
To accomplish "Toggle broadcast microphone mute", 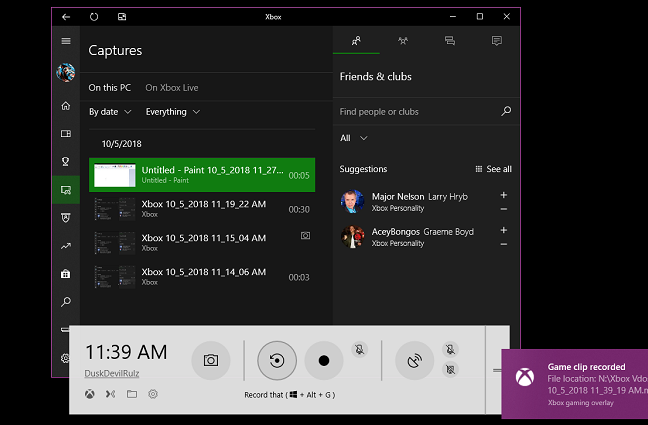I will [450, 350].
